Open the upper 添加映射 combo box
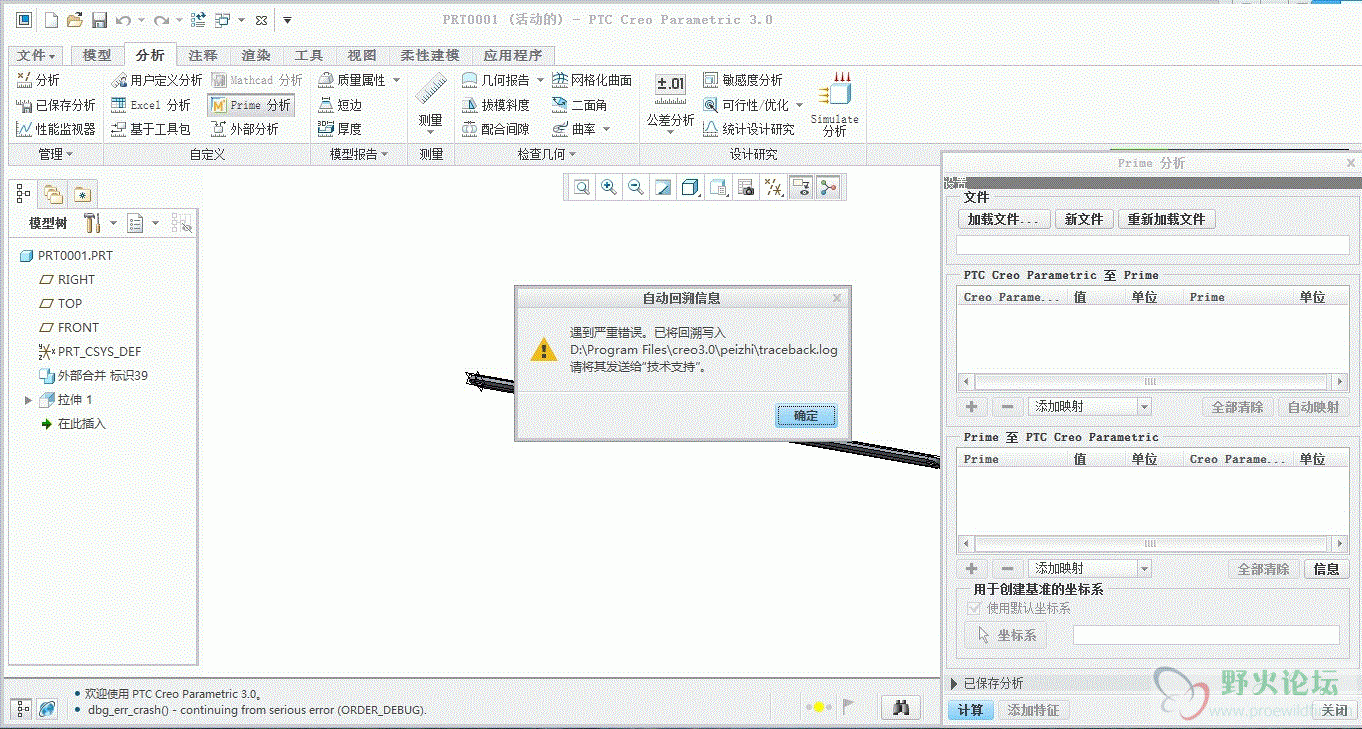The width and height of the screenshot is (1362, 729). [x=1090, y=407]
